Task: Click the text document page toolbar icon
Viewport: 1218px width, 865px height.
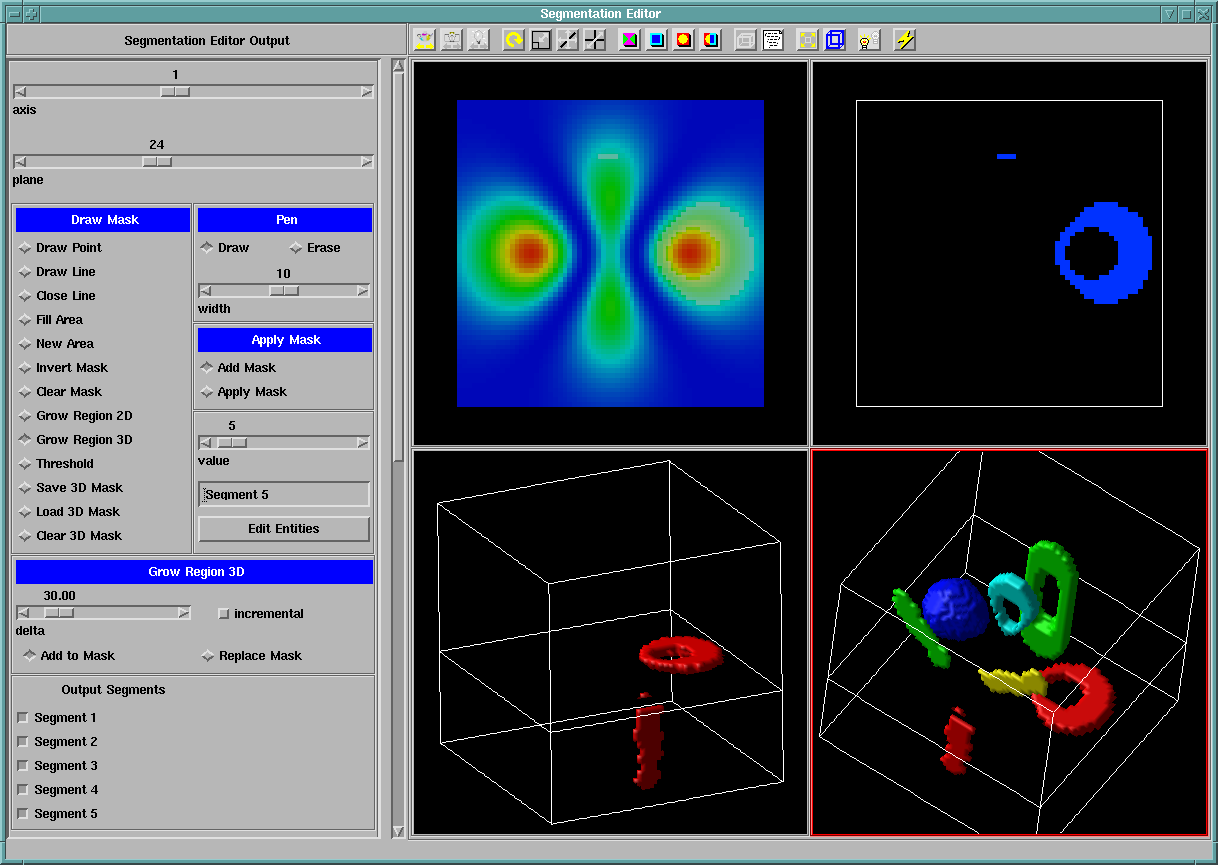Action: click(773, 40)
